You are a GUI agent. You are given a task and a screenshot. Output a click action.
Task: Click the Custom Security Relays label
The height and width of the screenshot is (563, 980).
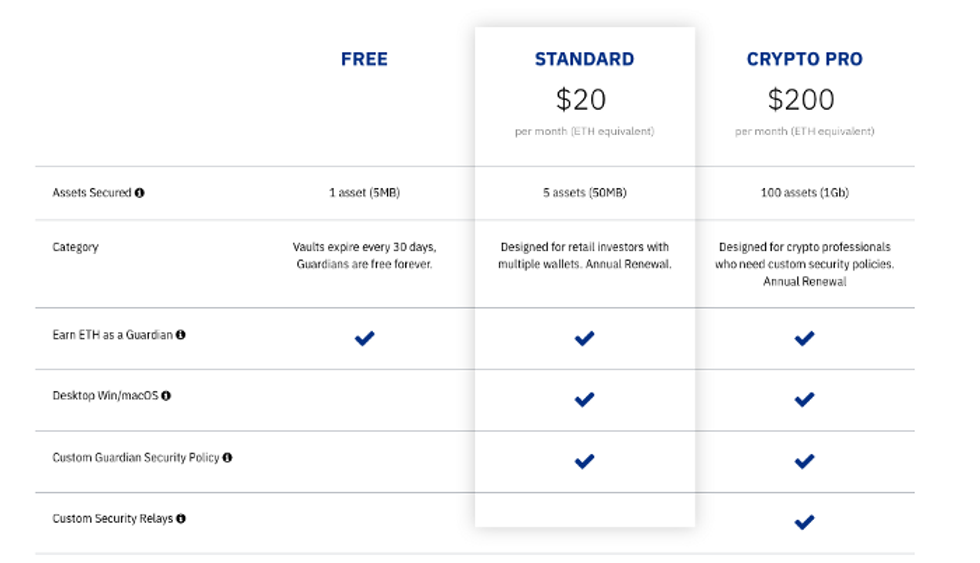click(112, 519)
